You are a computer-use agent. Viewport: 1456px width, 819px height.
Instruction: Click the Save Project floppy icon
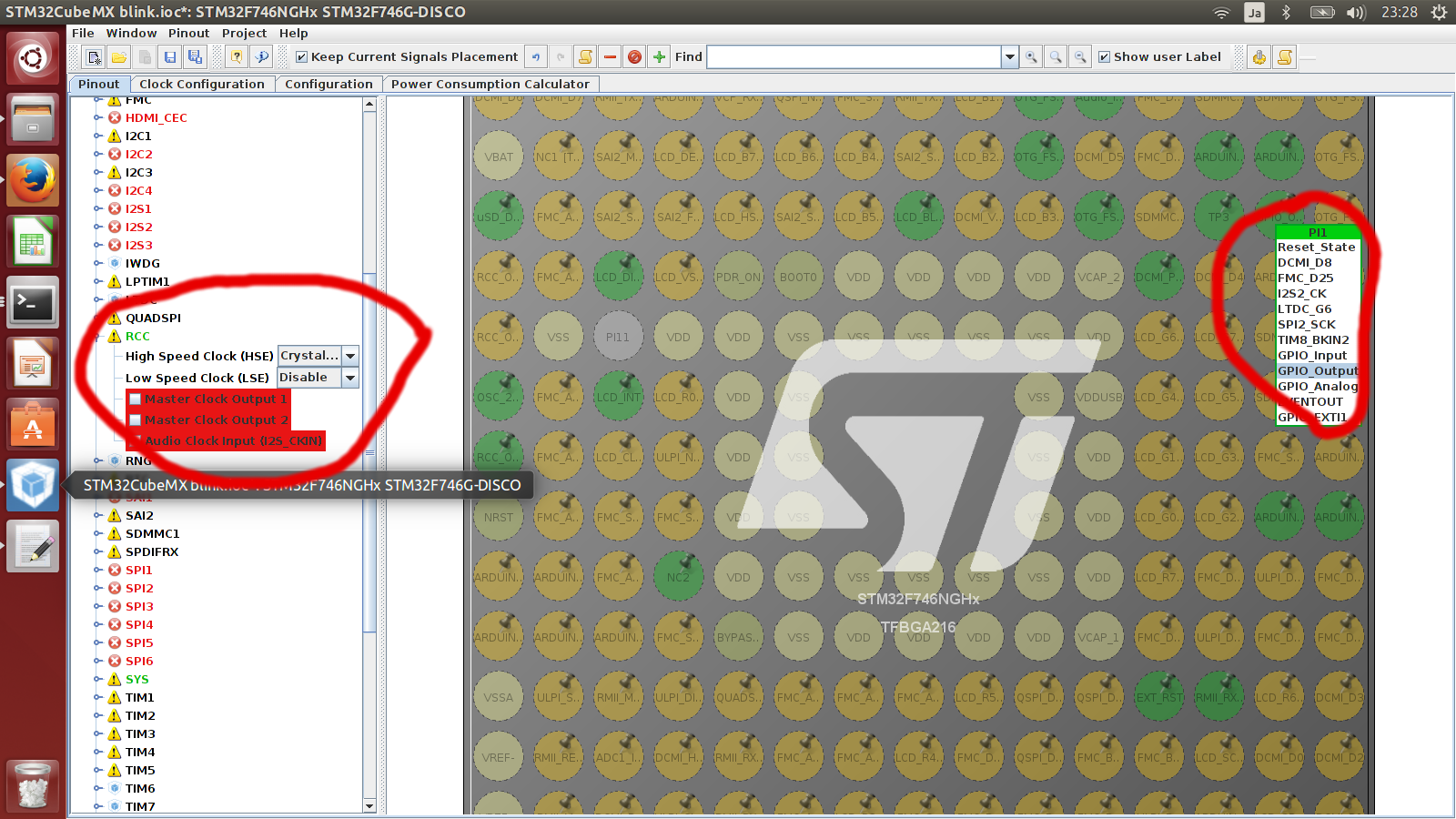[x=169, y=57]
